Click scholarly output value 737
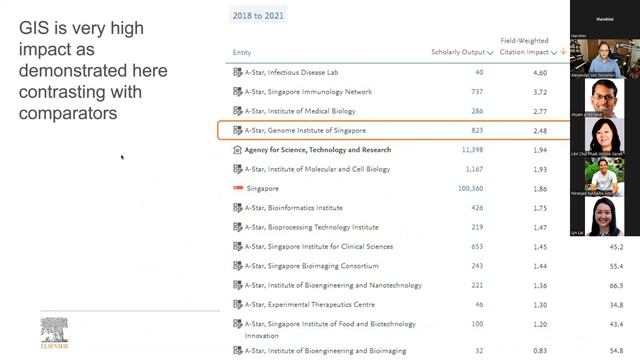Viewport: 640px width, 360px height. point(477,92)
